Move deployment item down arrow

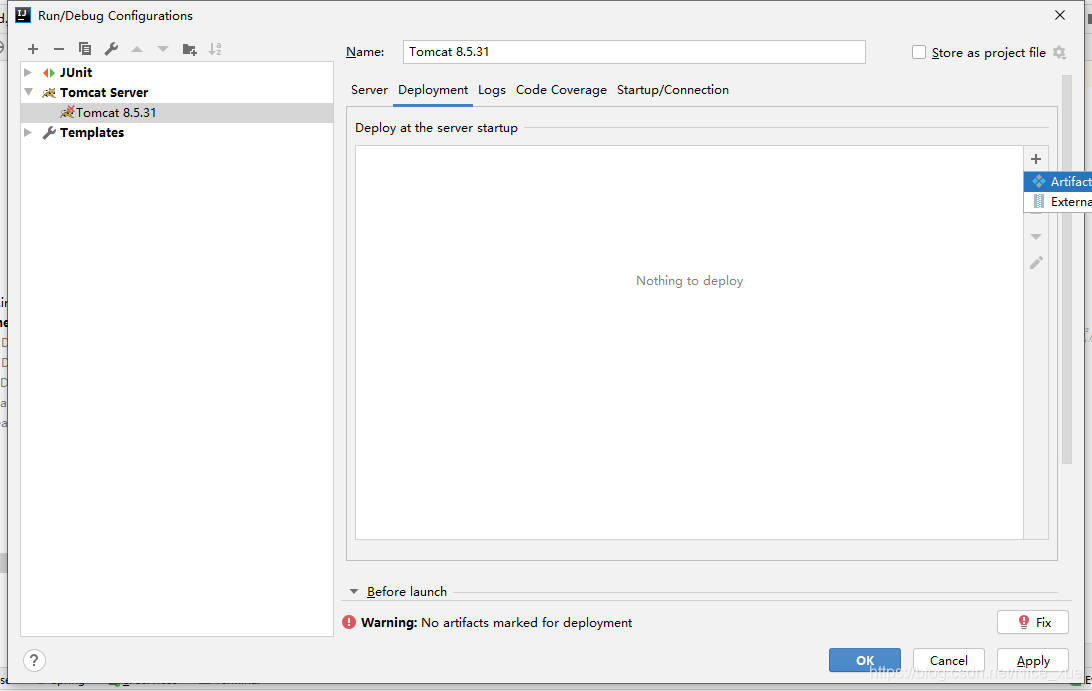1036,237
